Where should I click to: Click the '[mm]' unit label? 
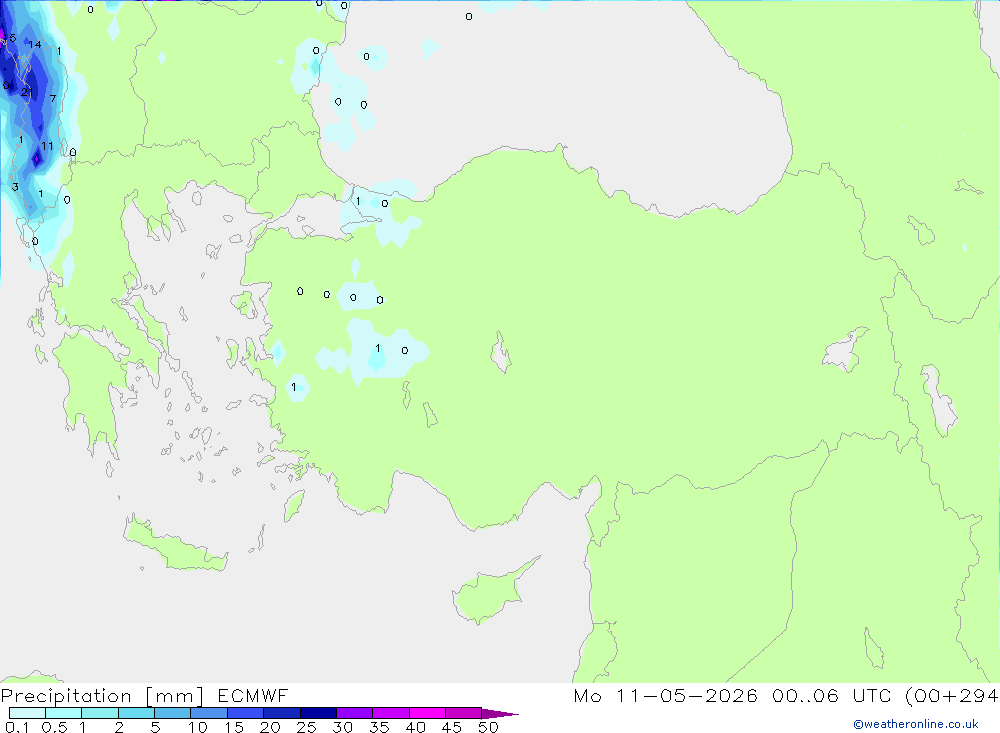coord(175,696)
